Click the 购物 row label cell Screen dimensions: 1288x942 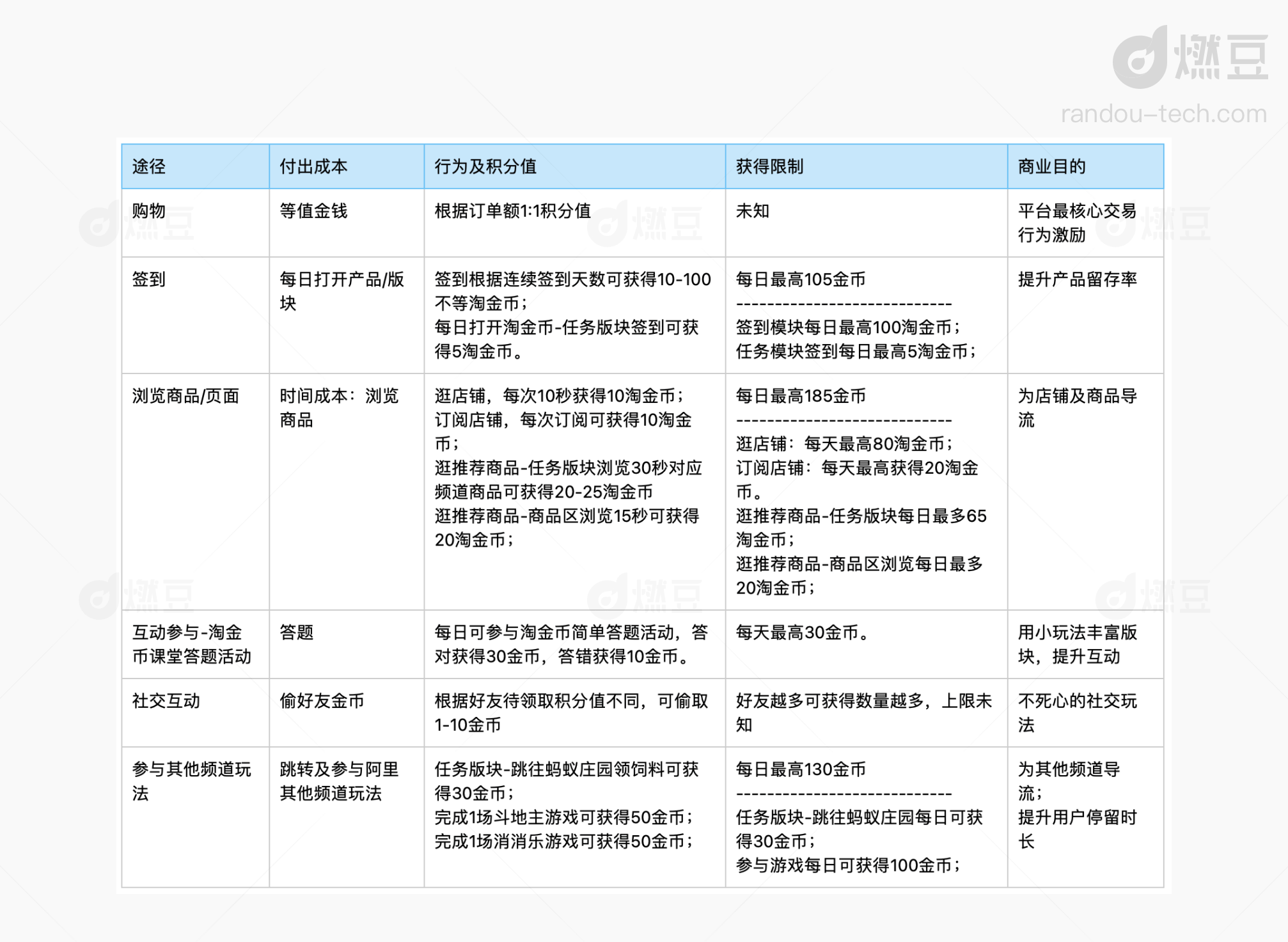point(149,211)
